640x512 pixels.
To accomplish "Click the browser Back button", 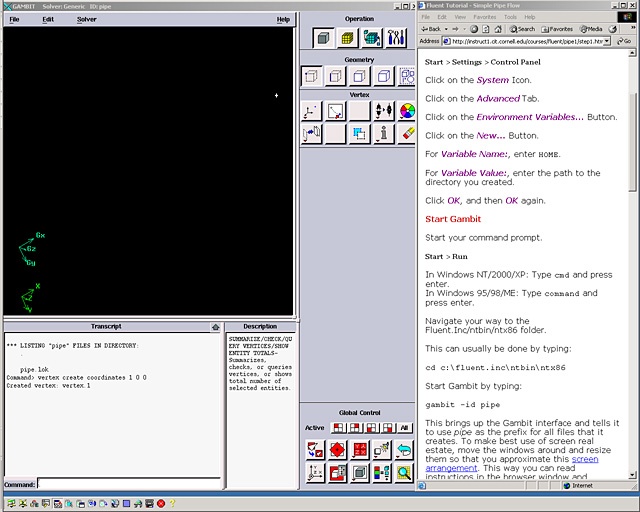I will [x=431, y=29].
